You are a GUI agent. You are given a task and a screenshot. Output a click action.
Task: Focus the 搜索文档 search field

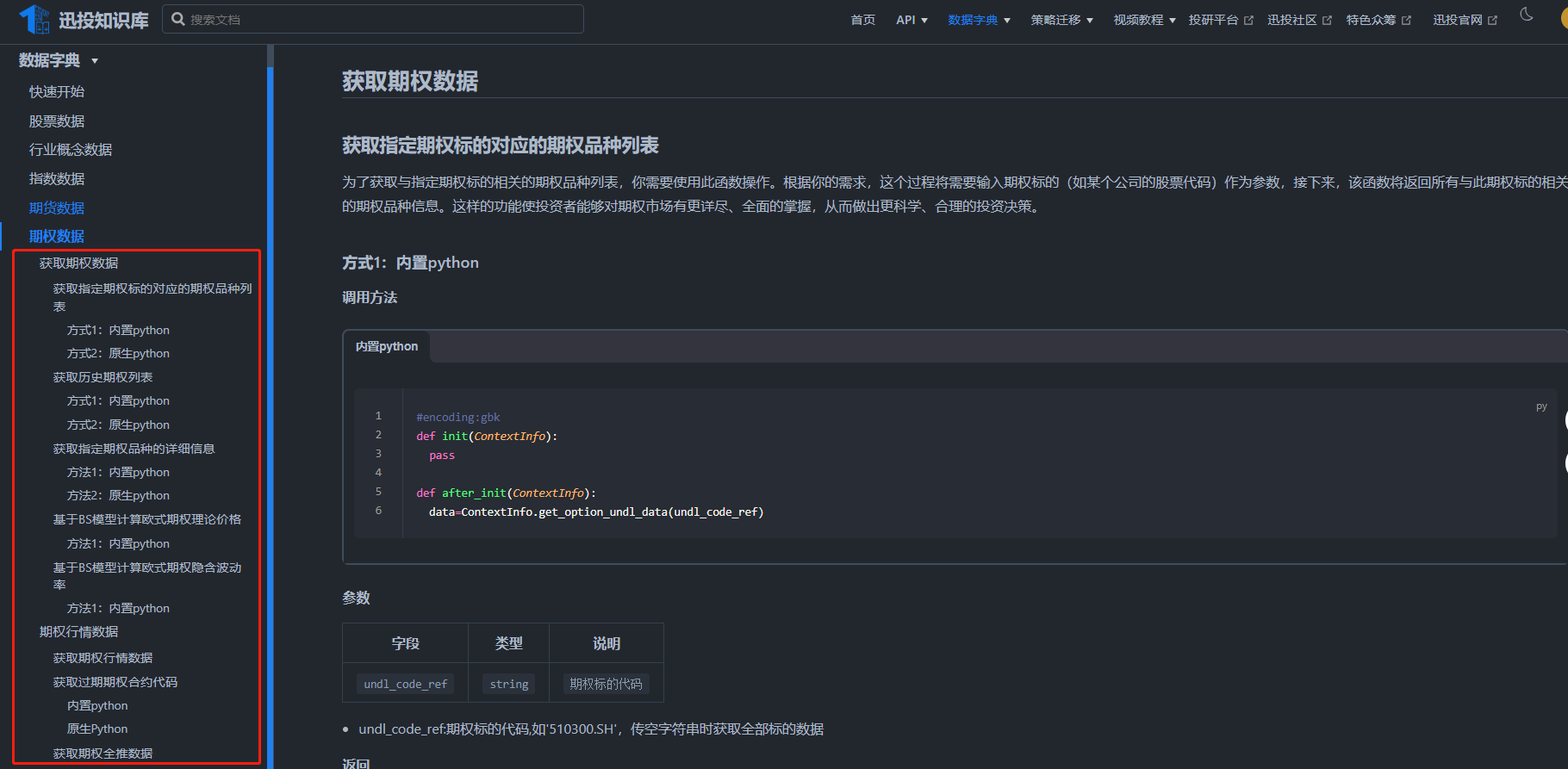[x=373, y=19]
